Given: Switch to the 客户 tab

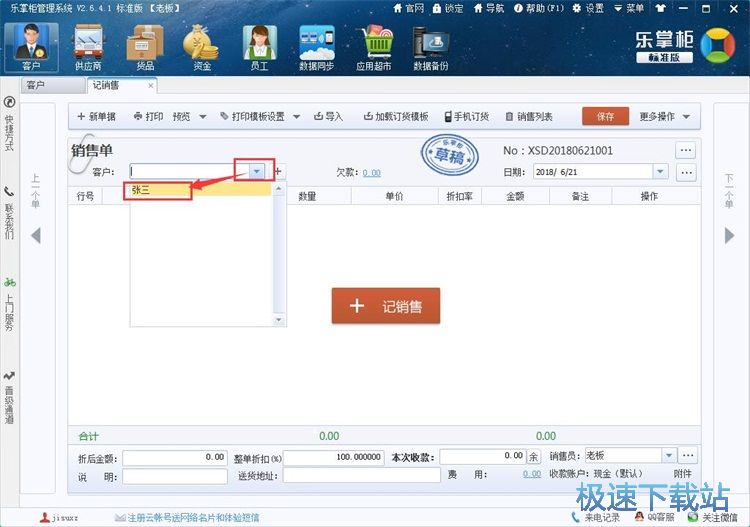Looking at the screenshot, I should pos(53,85).
